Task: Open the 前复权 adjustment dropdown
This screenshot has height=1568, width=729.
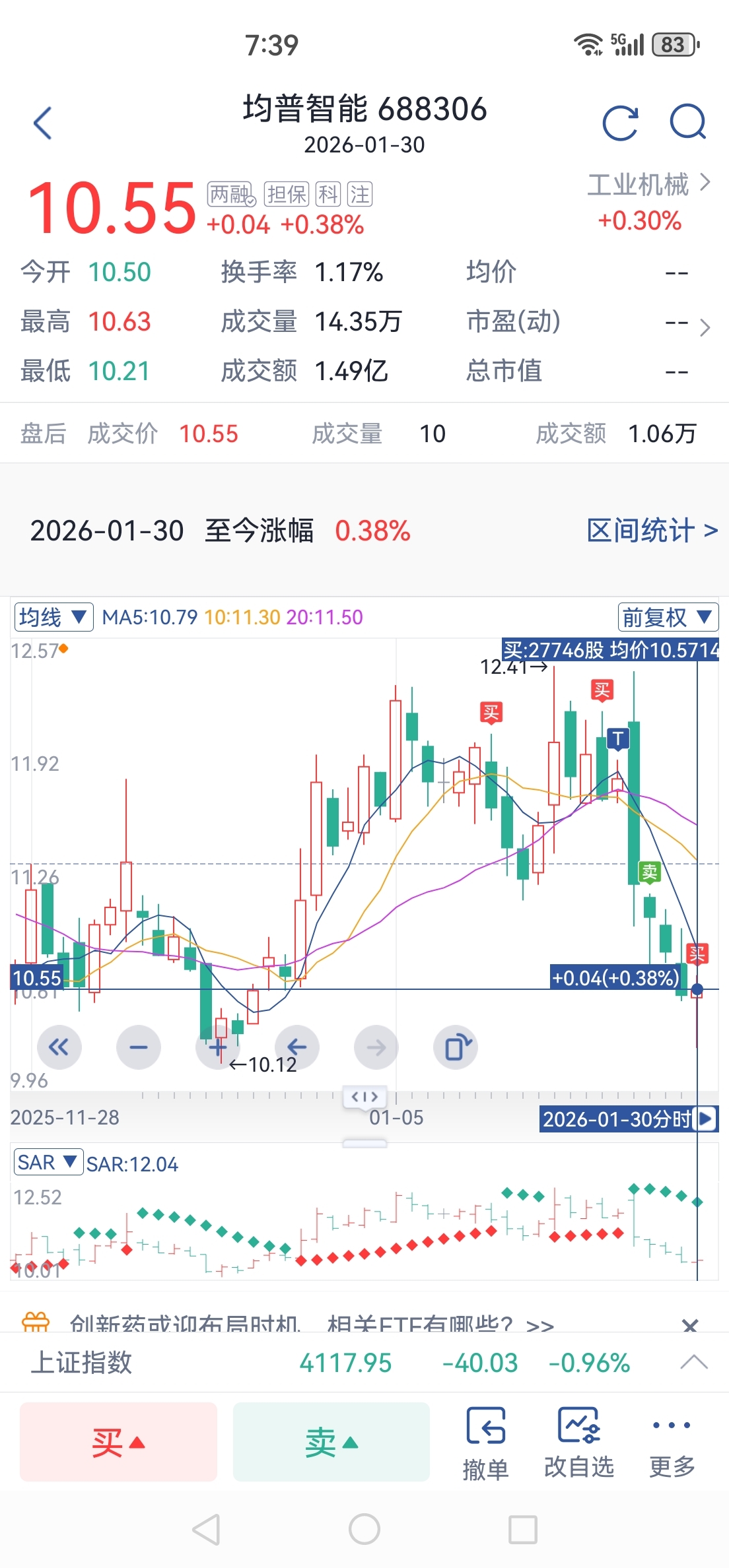Action: tap(668, 617)
